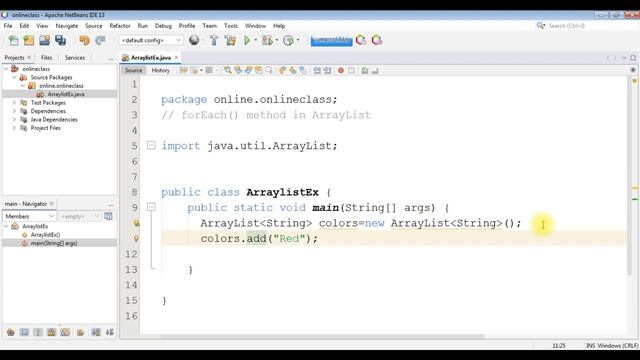Click the blue memory usage bar

coord(331,40)
